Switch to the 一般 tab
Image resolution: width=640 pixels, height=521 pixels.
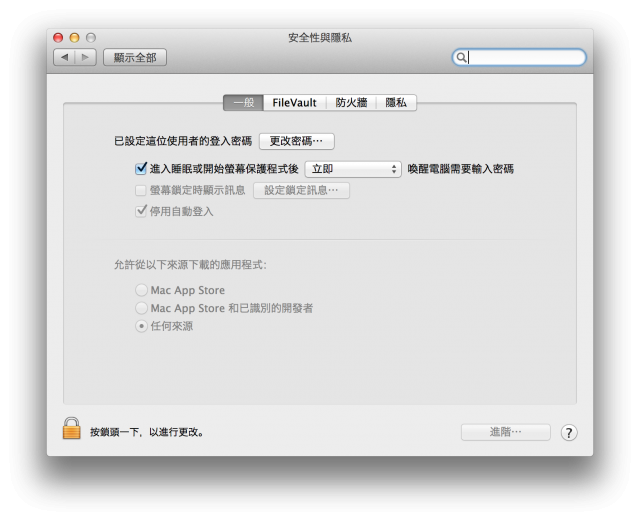[x=243, y=102]
